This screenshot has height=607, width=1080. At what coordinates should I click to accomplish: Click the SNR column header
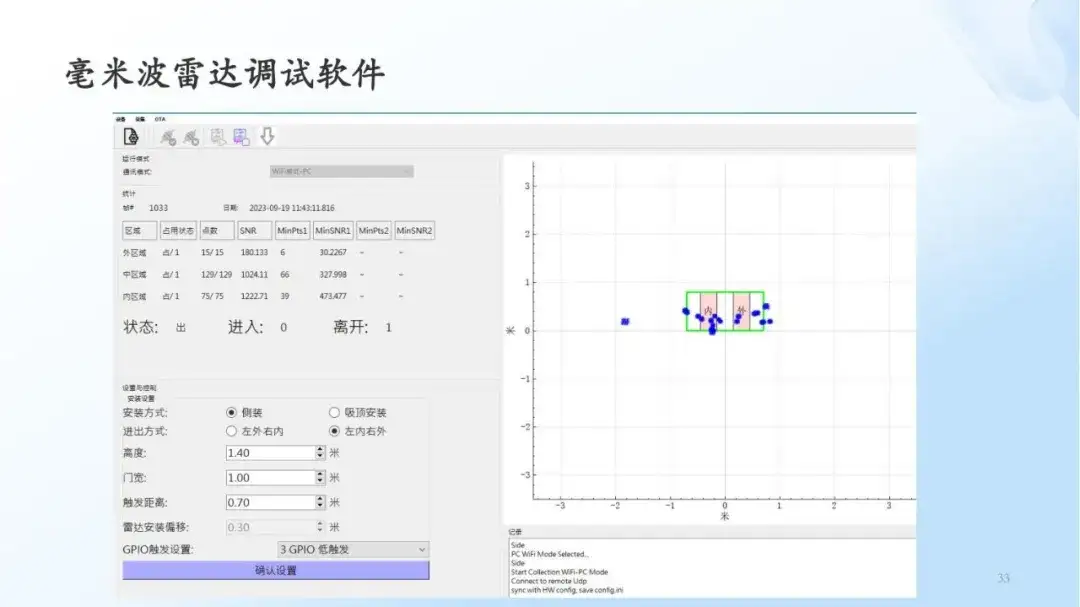click(254, 231)
